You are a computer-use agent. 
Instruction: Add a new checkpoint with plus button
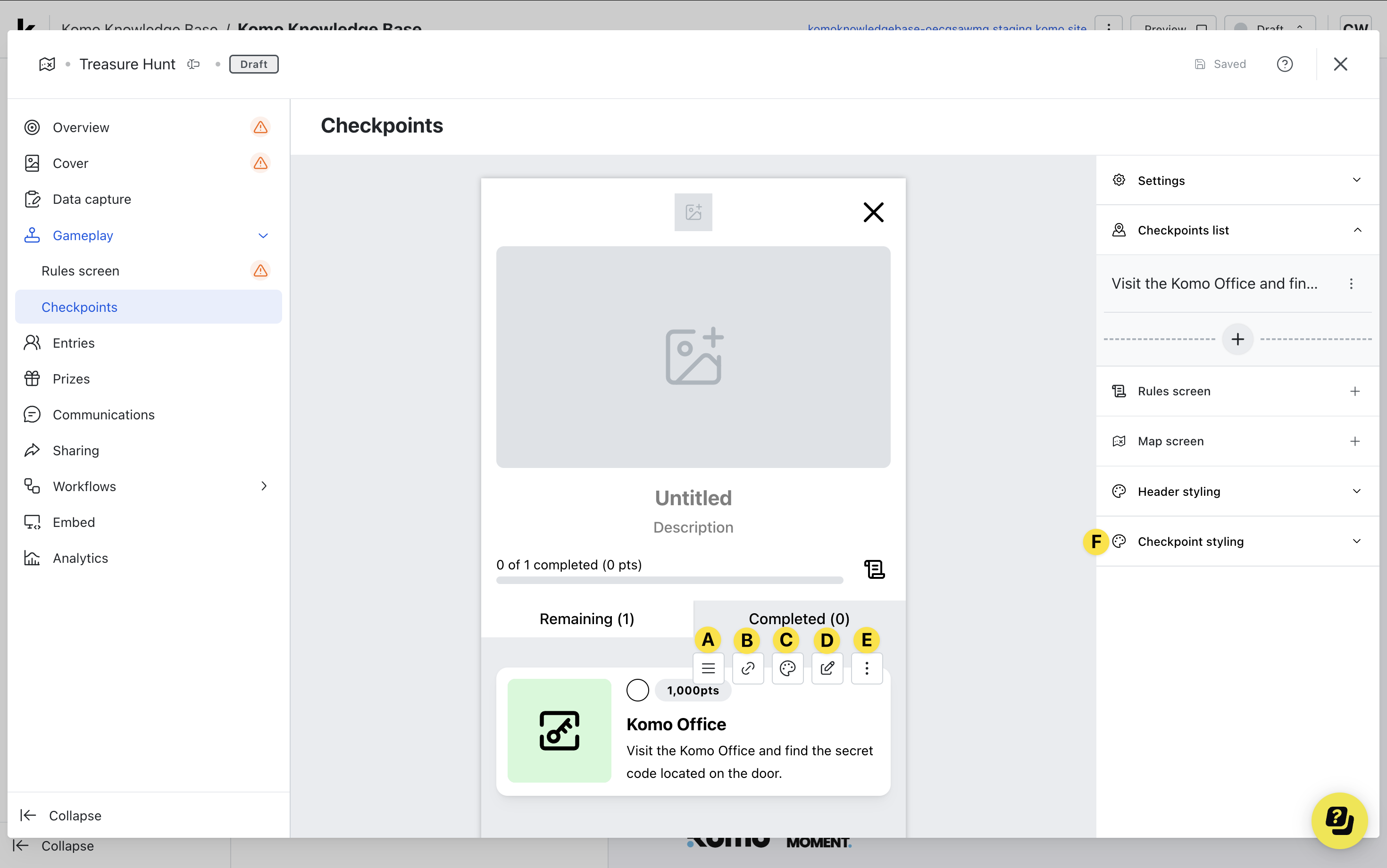coord(1237,339)
